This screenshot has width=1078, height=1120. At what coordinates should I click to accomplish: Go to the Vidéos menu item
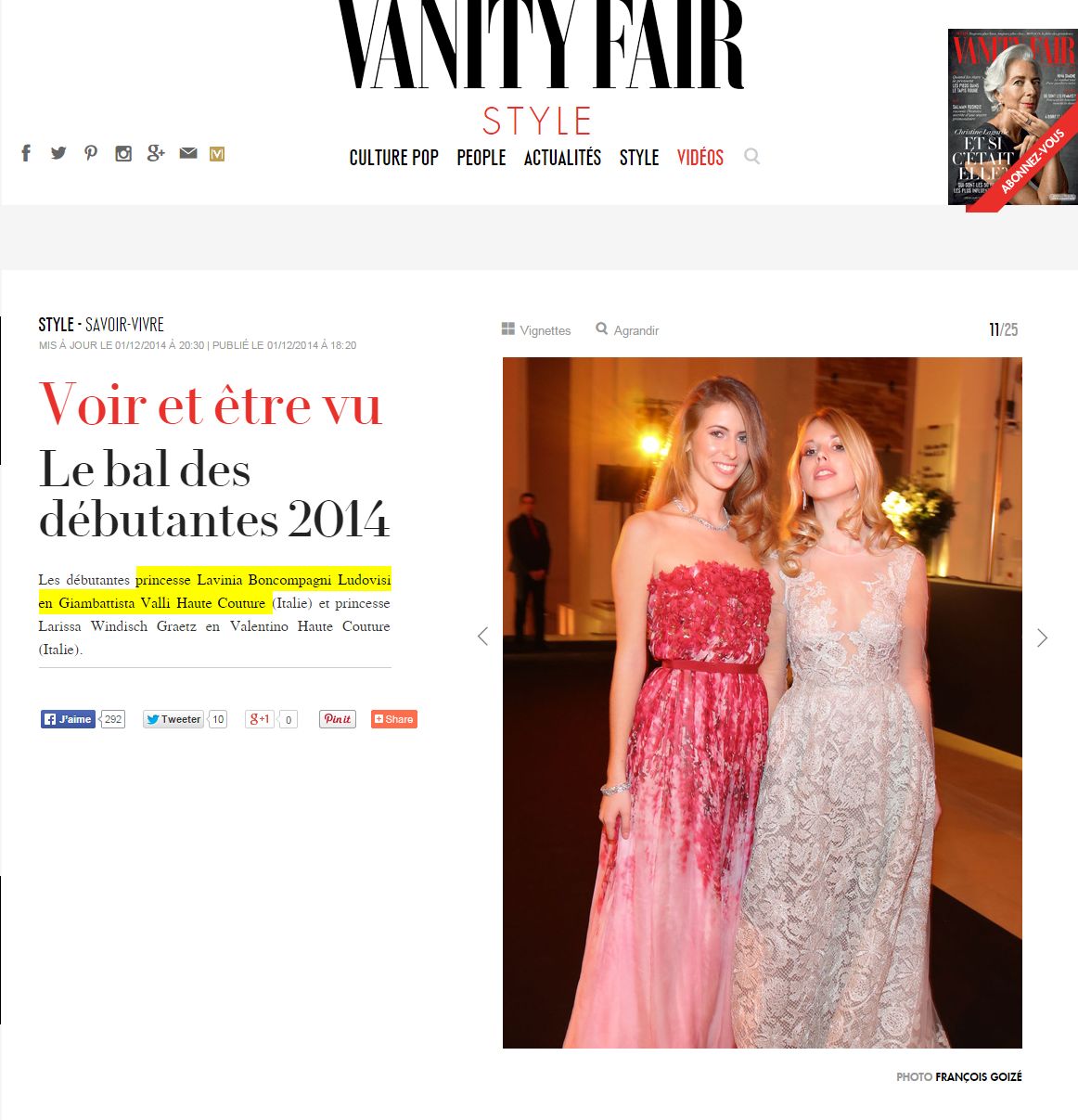point(700,158)
